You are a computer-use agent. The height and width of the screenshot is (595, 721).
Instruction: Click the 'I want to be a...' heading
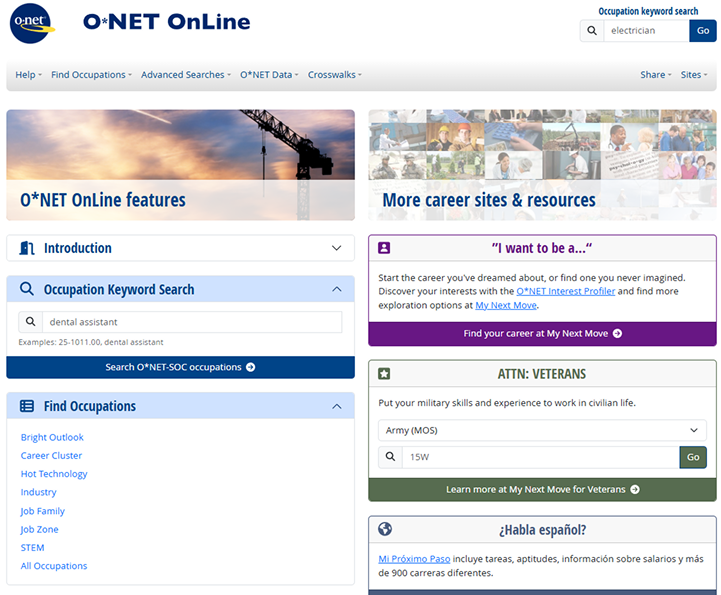pyautogui.click(x=542, y=248)
